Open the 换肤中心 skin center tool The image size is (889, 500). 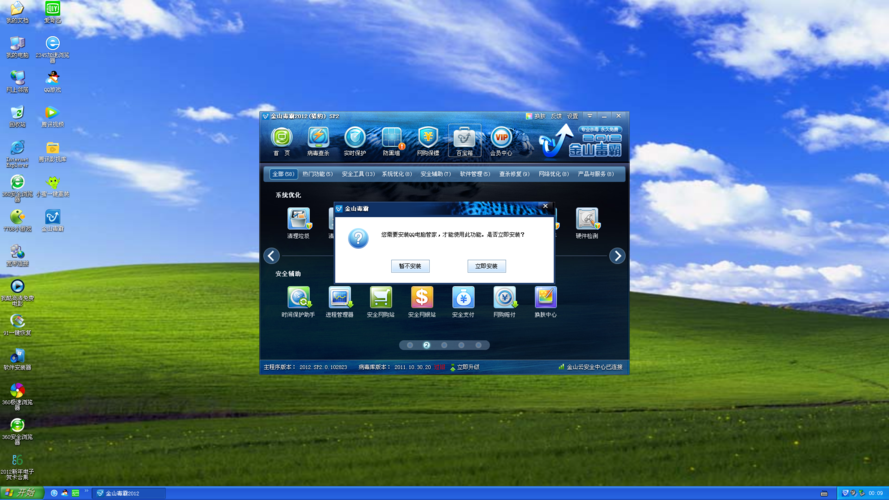click(545, 300)
